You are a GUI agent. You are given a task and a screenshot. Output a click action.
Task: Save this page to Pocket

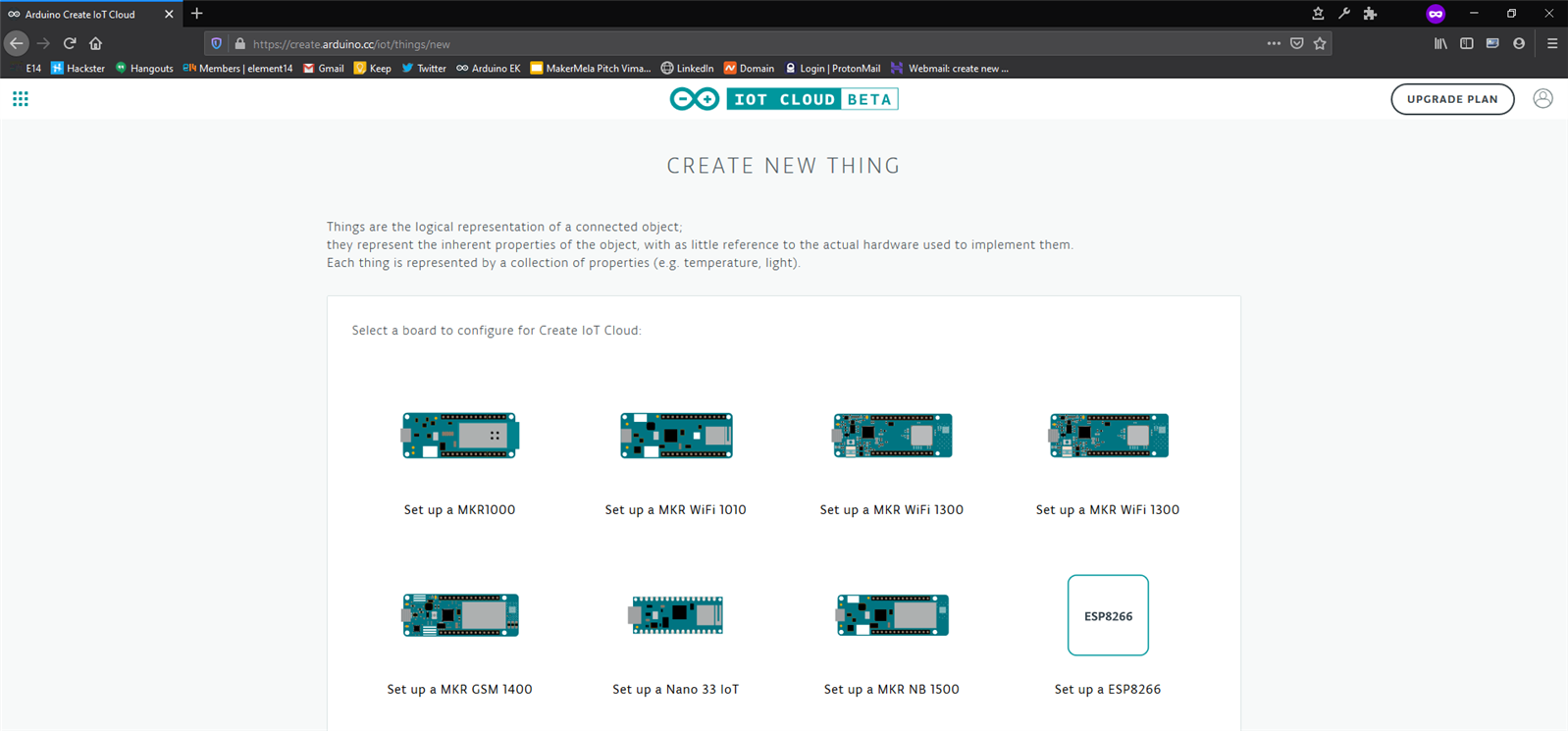1297,43
